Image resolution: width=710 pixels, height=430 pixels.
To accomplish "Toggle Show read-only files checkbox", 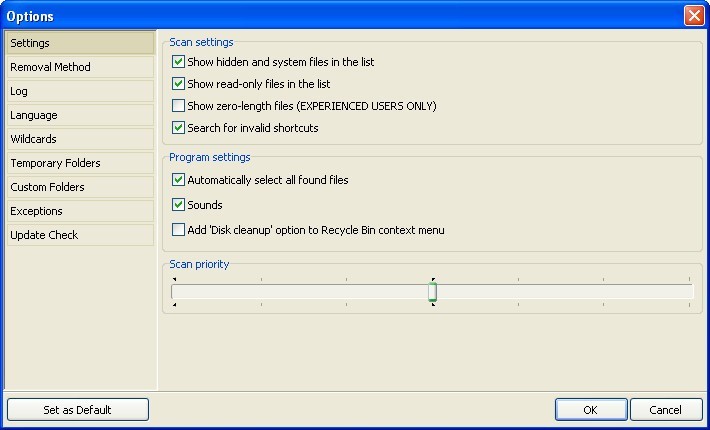I will click(x=178, y=84).
